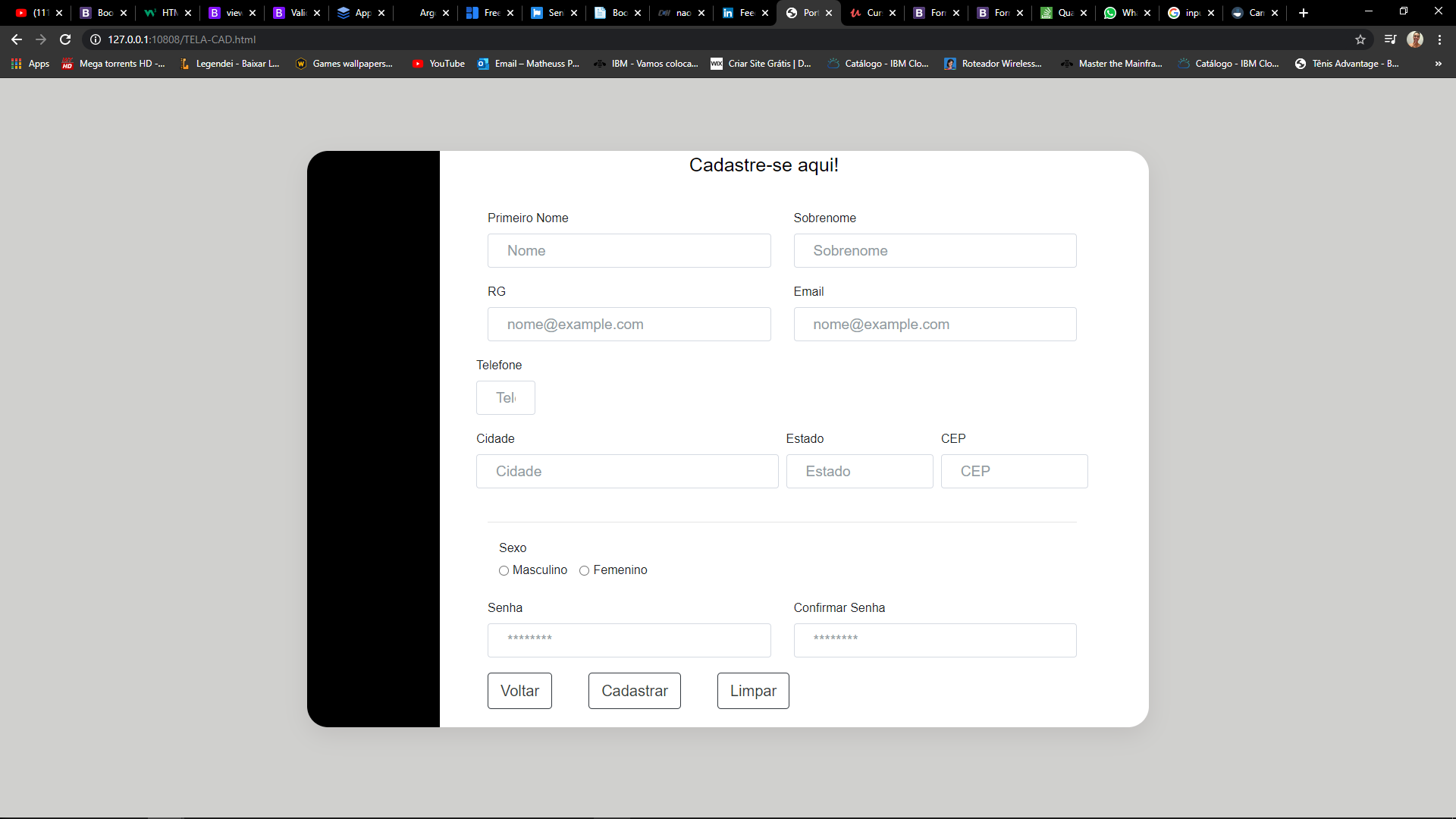Open the Roteador Wireless bookmark
Viewport: 1456px width, 819px height.
(x=993, y=64)
